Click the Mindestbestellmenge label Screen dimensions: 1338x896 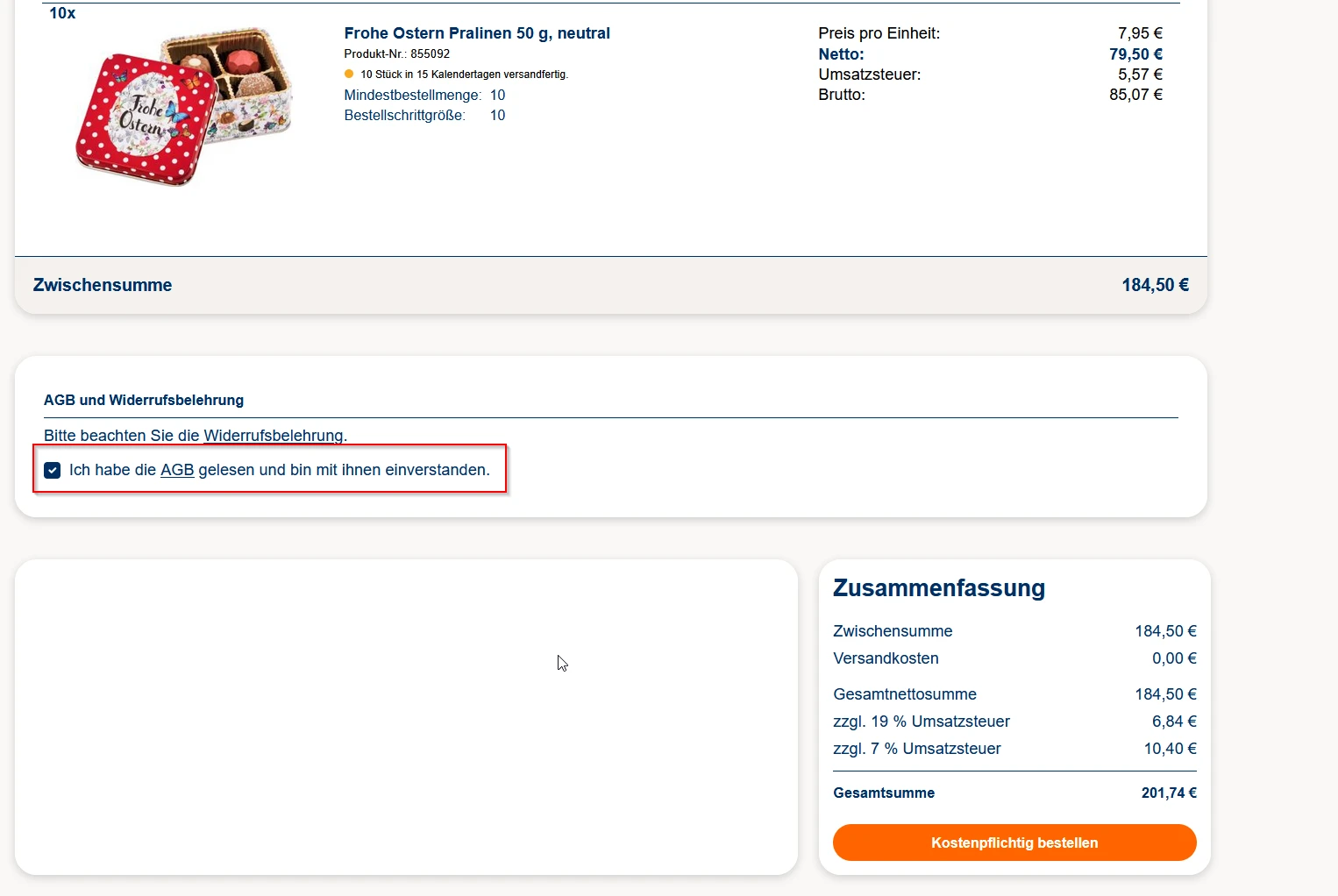[412, 96]
